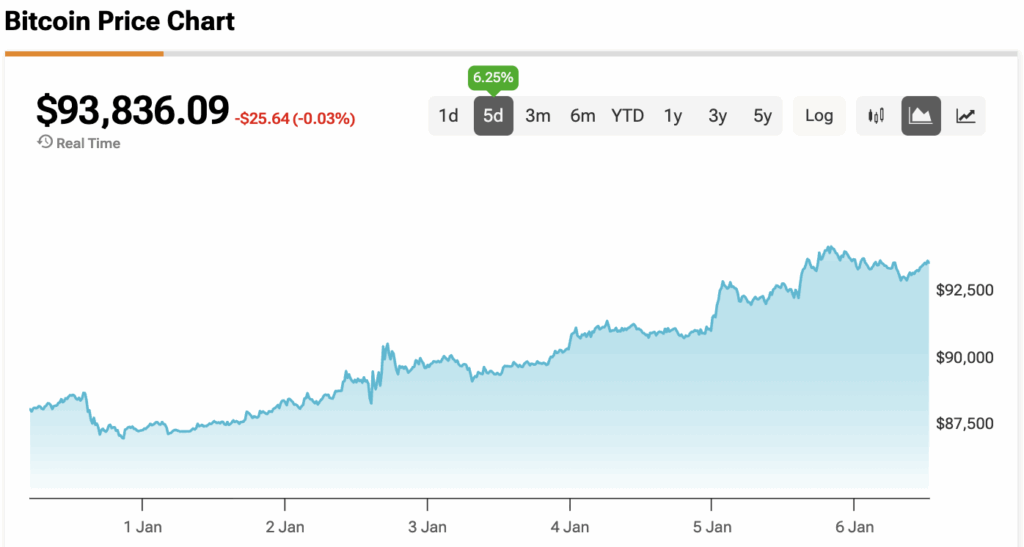Show the 3y price history

coord(718,116)
